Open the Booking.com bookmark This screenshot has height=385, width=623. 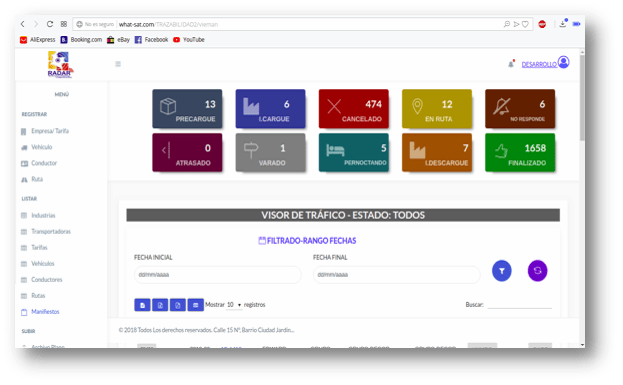click(81, 40)
